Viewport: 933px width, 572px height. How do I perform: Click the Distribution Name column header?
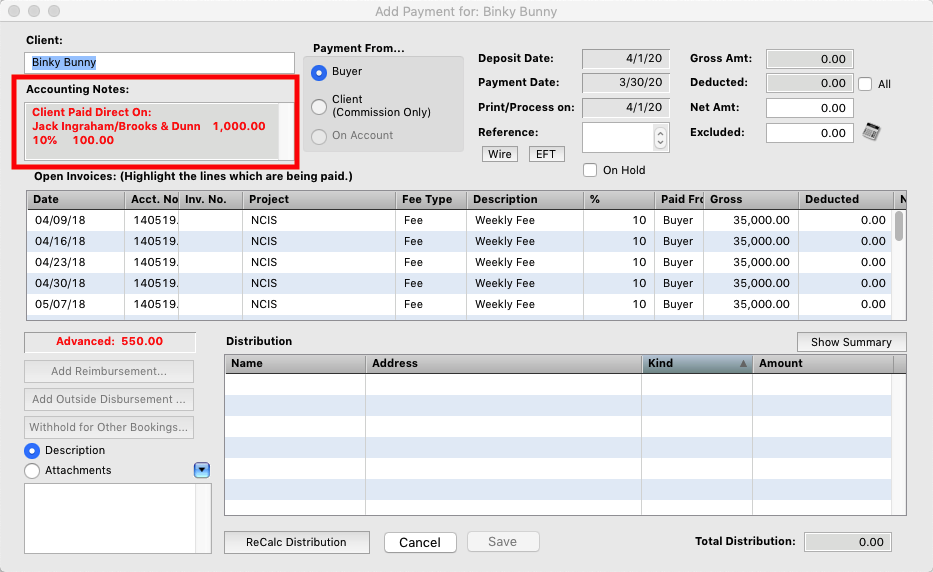(295, 363)
